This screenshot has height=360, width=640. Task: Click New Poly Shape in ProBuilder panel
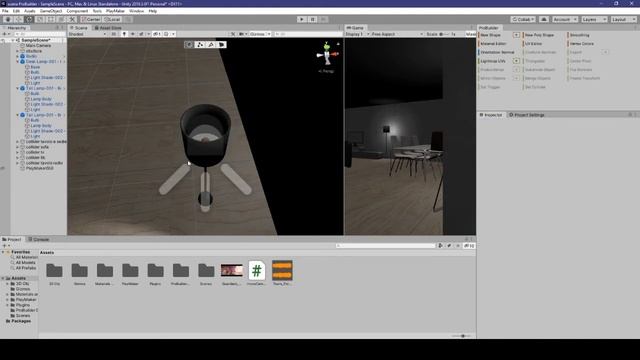click(x=540, y=35)
